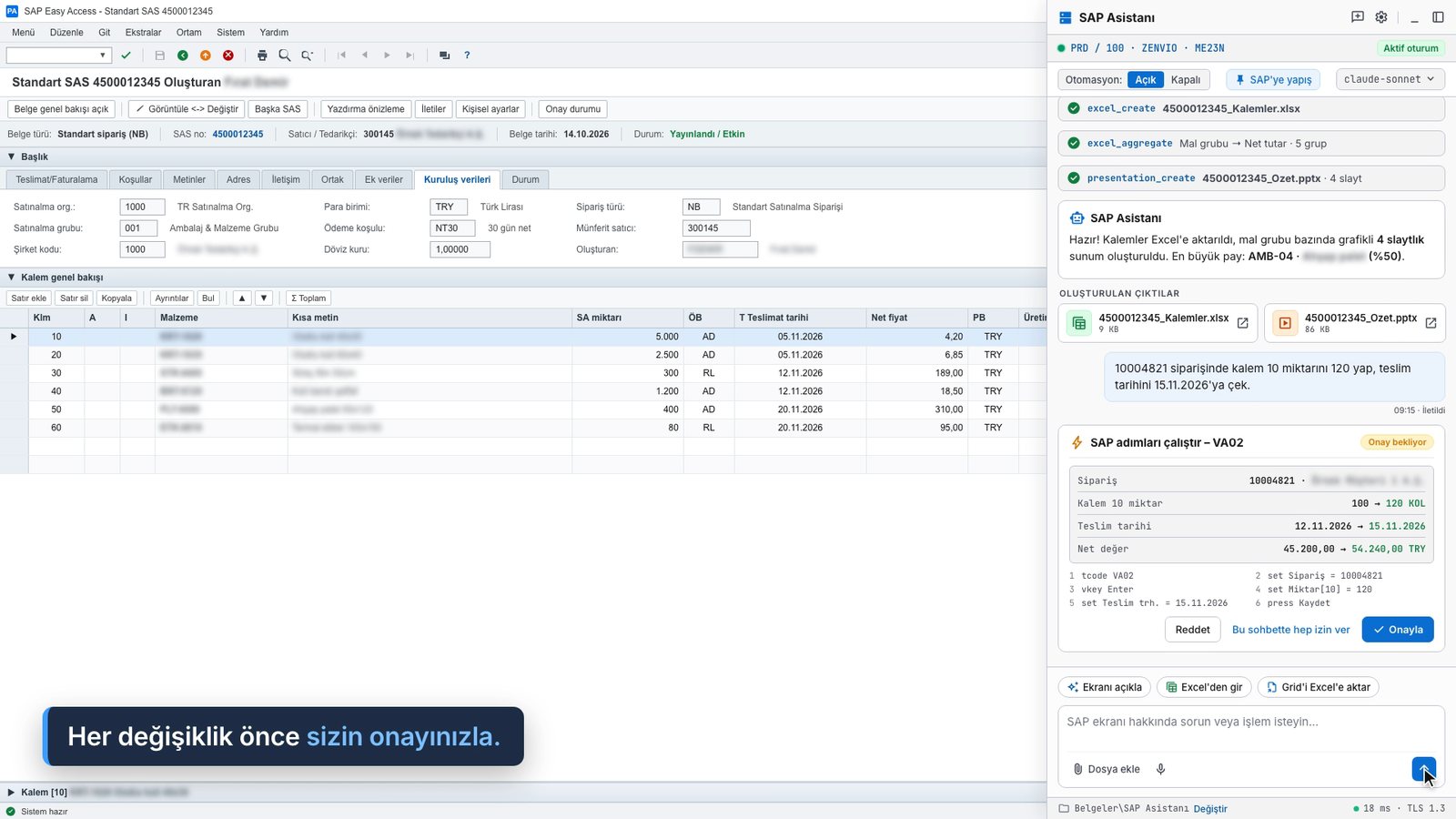
Task: Open the SAP command field dropdown
Action: point(102,56)
